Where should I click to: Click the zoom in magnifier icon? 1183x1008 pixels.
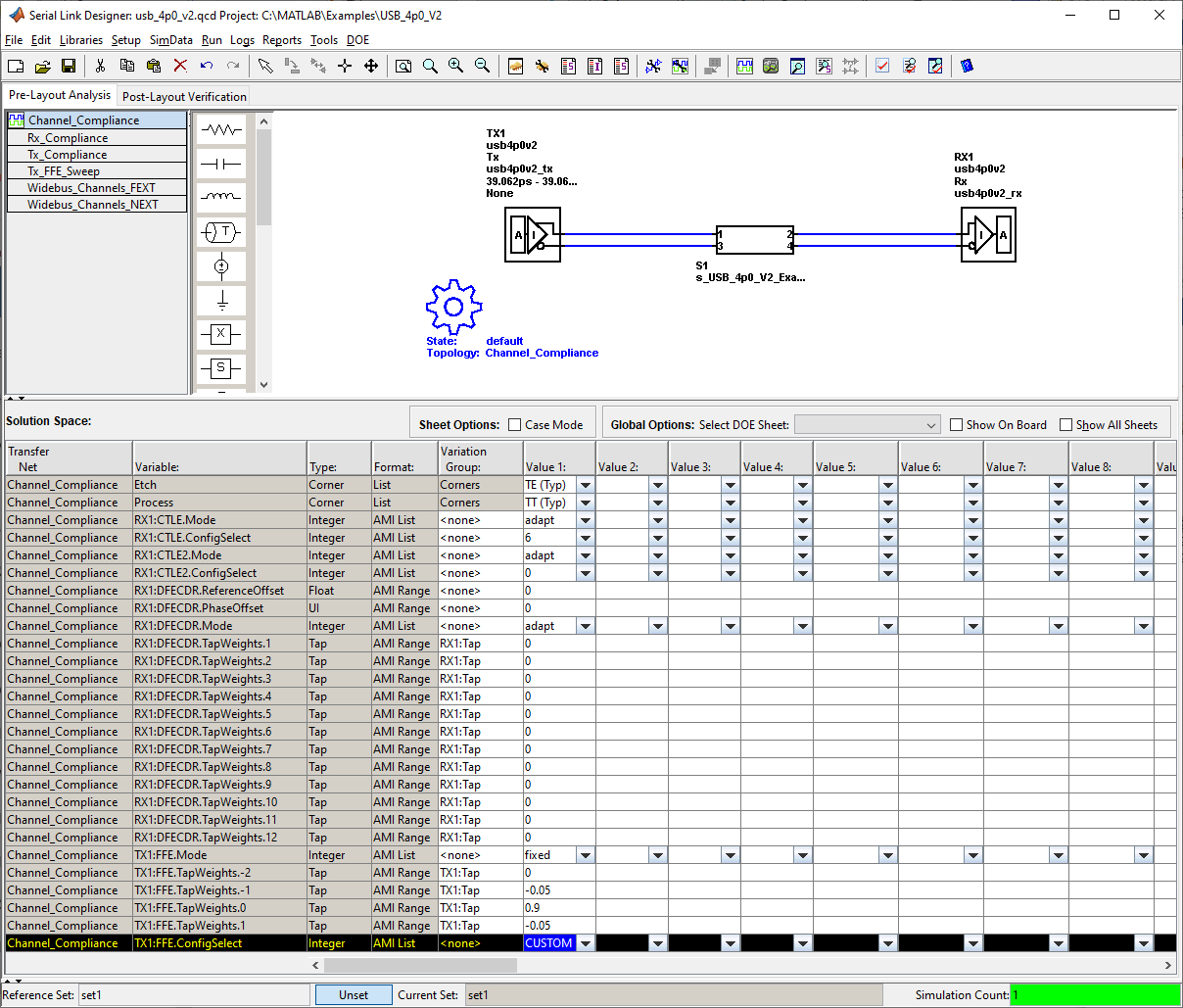(455, 66)
